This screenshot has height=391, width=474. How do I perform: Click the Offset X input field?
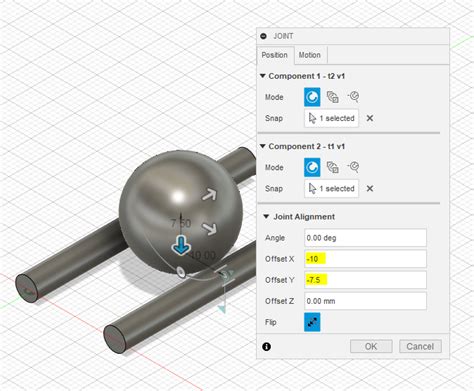click(x=365, y=259)
